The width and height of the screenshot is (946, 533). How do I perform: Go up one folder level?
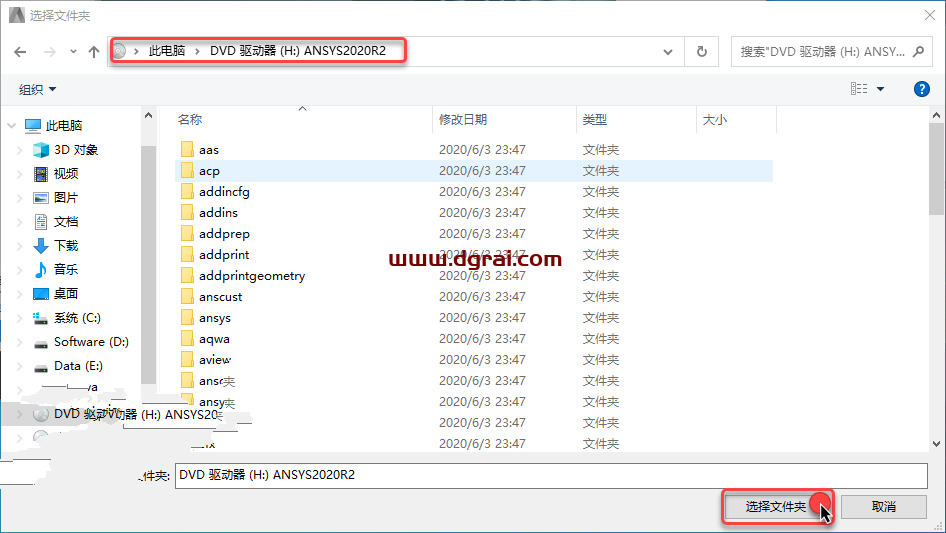click(94, 52)
